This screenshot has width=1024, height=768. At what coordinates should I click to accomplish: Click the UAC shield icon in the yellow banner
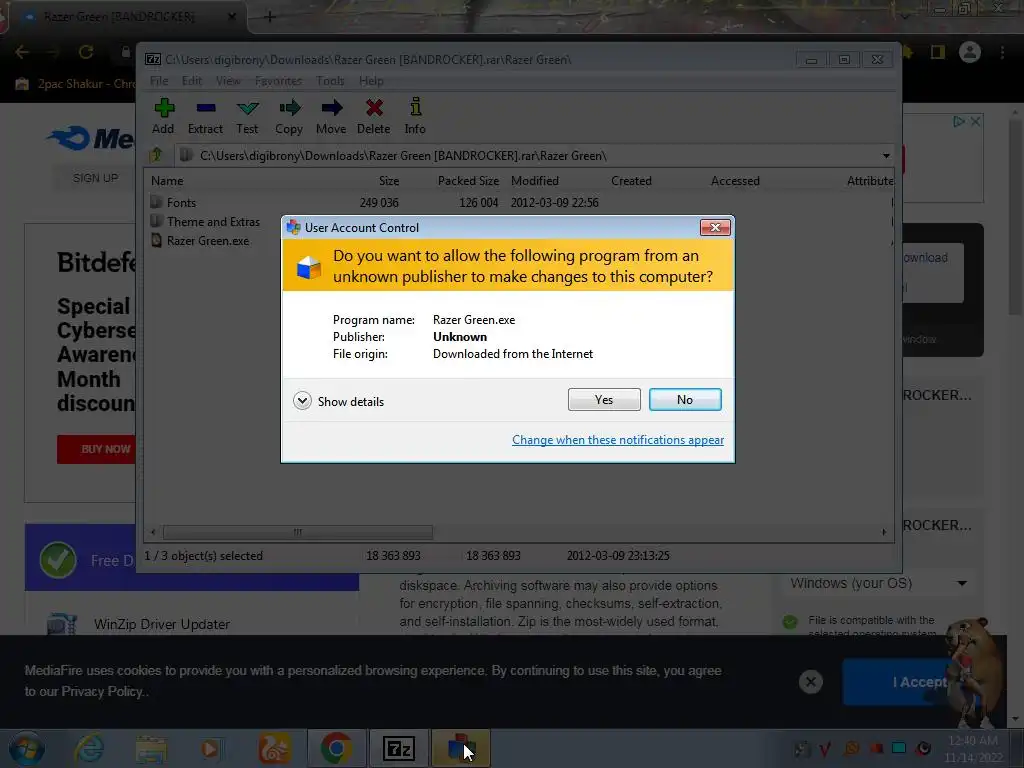coord(308,266)
